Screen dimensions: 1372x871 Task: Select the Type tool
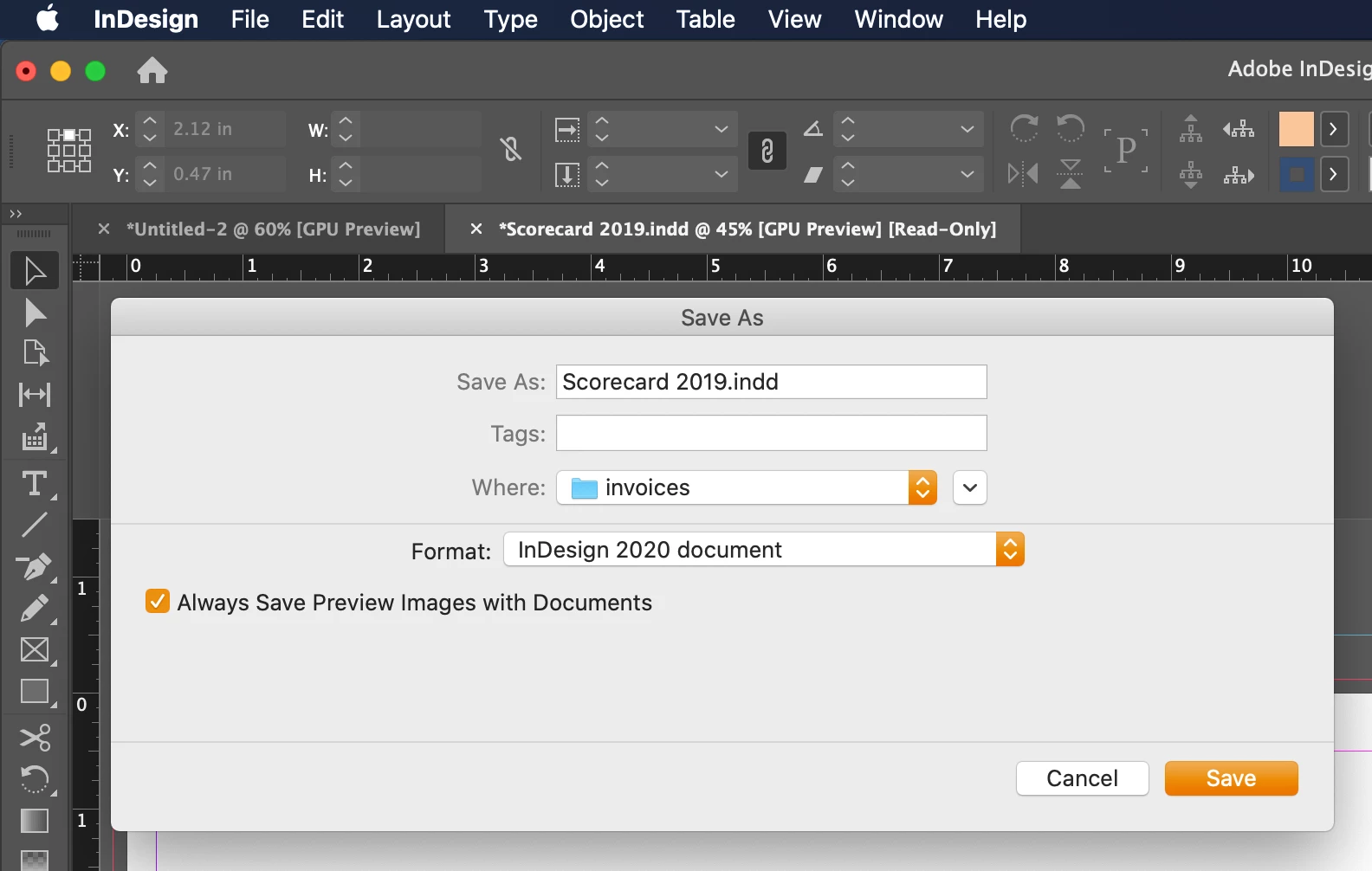click(x=35, y=483)
